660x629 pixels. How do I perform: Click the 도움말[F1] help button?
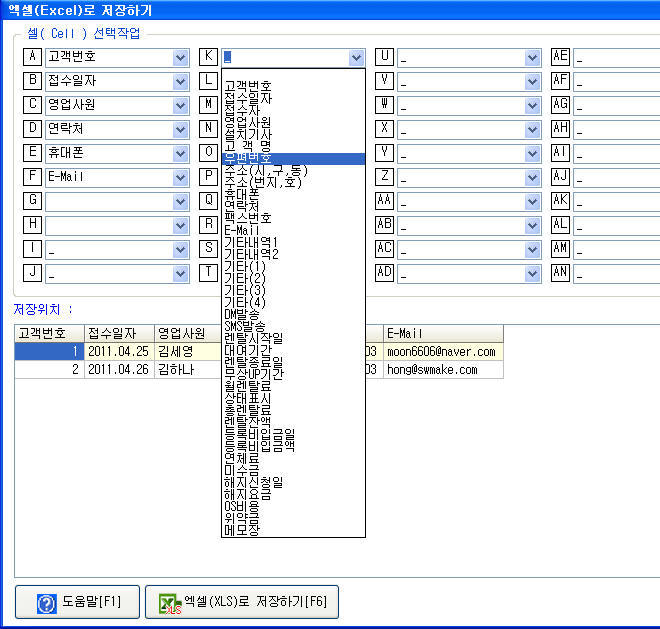point(77,602)
